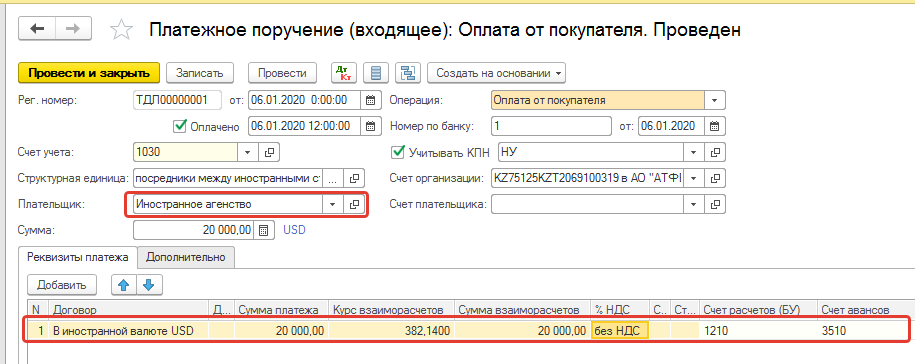Open the Счет плательщика item form
Viewport: 915px width, 364px height.
click(x=715, y=204)
